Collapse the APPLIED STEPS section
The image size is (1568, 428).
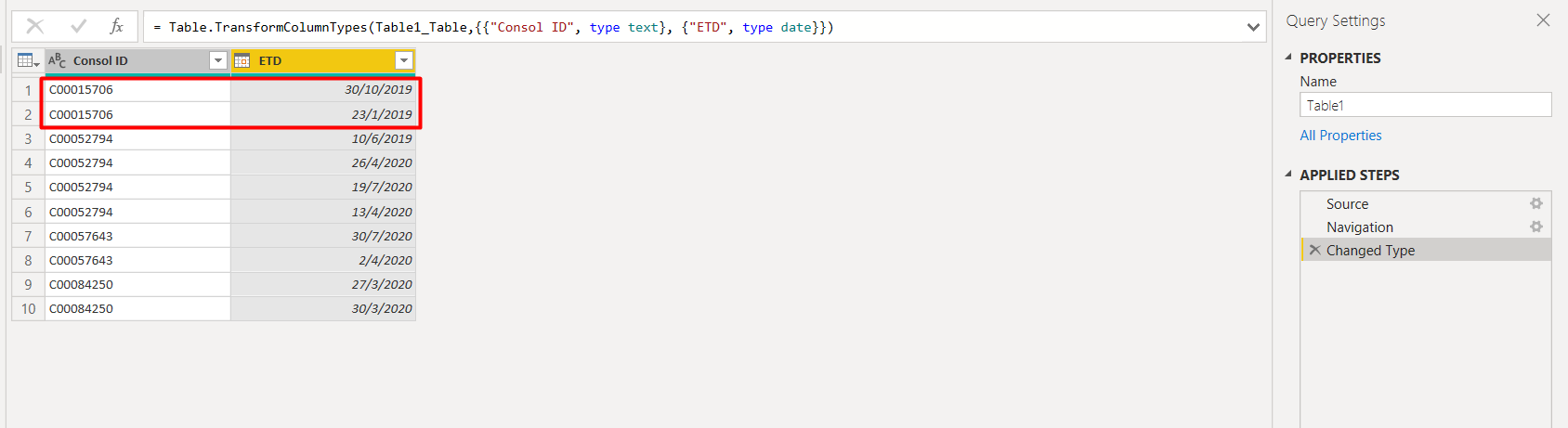(x=1288, y=175)
